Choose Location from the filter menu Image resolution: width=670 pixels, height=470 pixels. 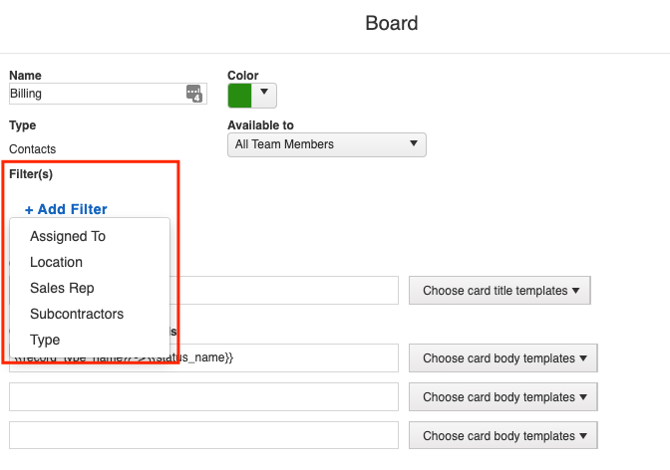56,262
